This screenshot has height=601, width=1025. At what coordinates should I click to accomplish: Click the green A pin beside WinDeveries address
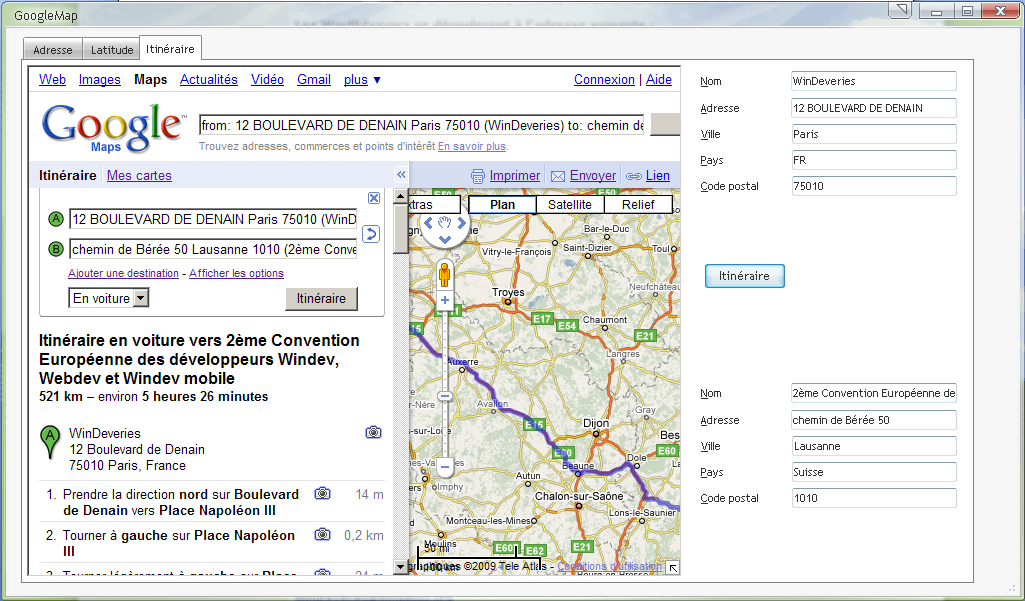pyautogui.click(x=50, y=441)
